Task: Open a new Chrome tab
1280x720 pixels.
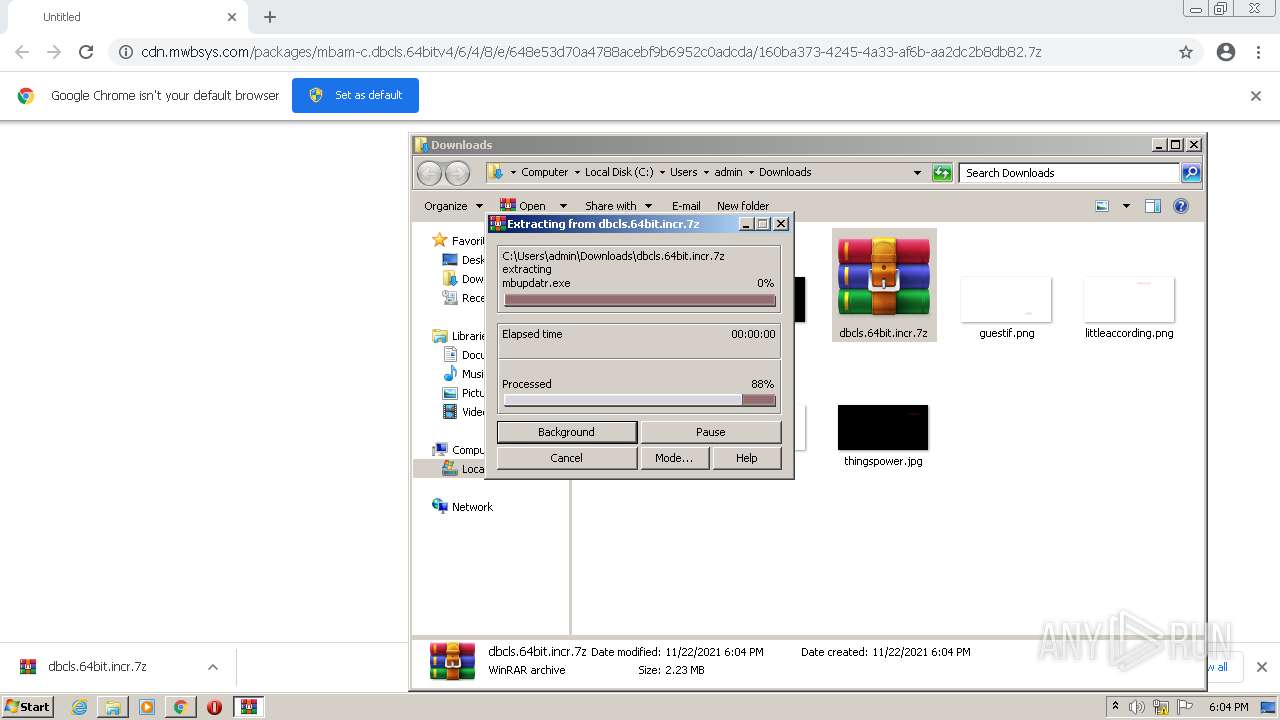Action: pos(270,17)
